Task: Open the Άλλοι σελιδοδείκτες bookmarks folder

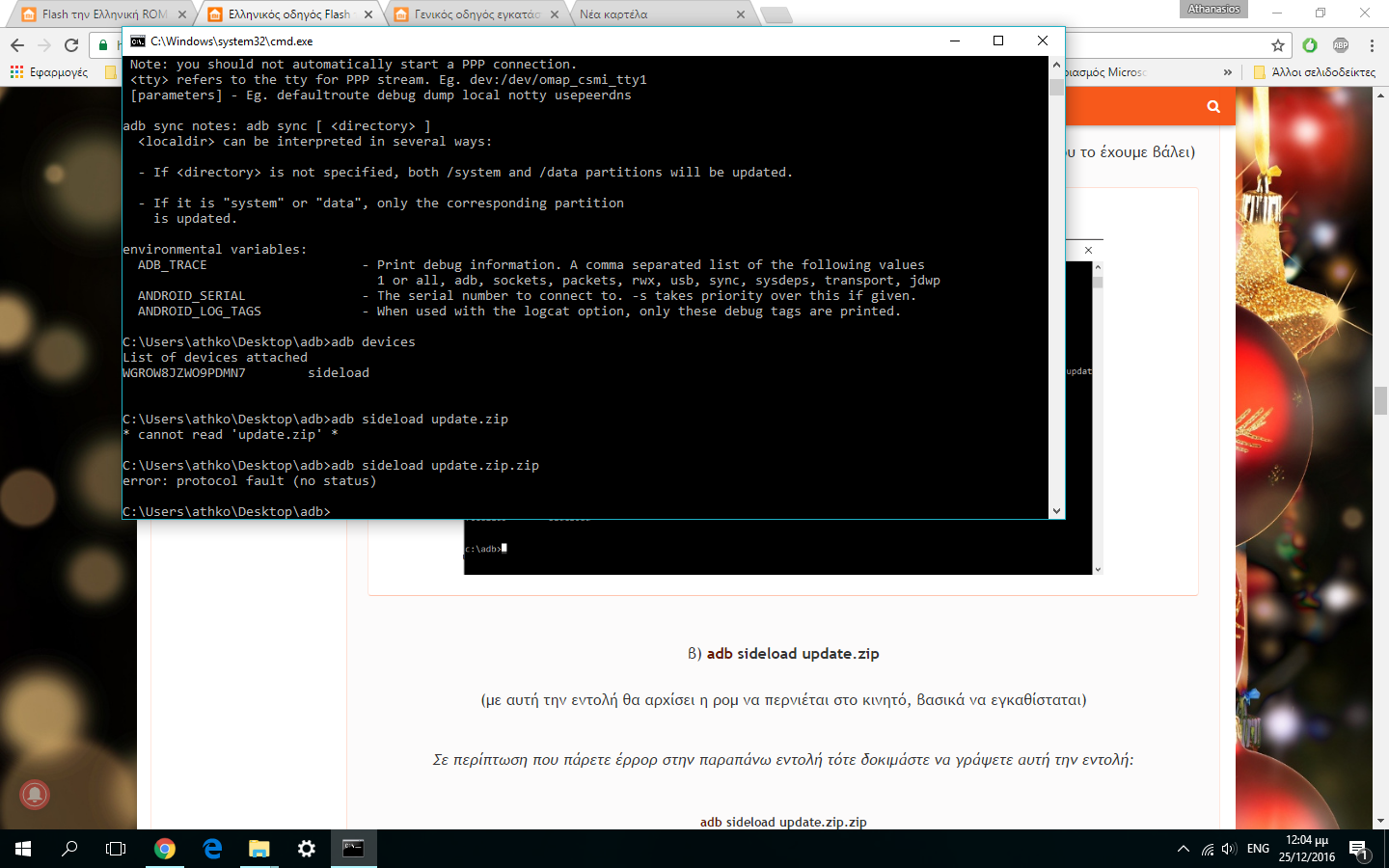Action: click(x=1314, y=72)
